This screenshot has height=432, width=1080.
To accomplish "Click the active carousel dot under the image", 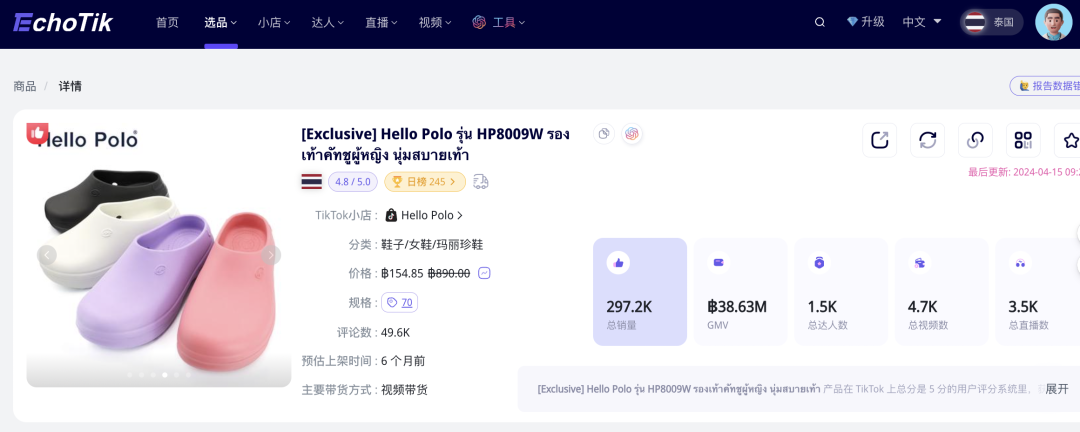I will click(165, 375).
